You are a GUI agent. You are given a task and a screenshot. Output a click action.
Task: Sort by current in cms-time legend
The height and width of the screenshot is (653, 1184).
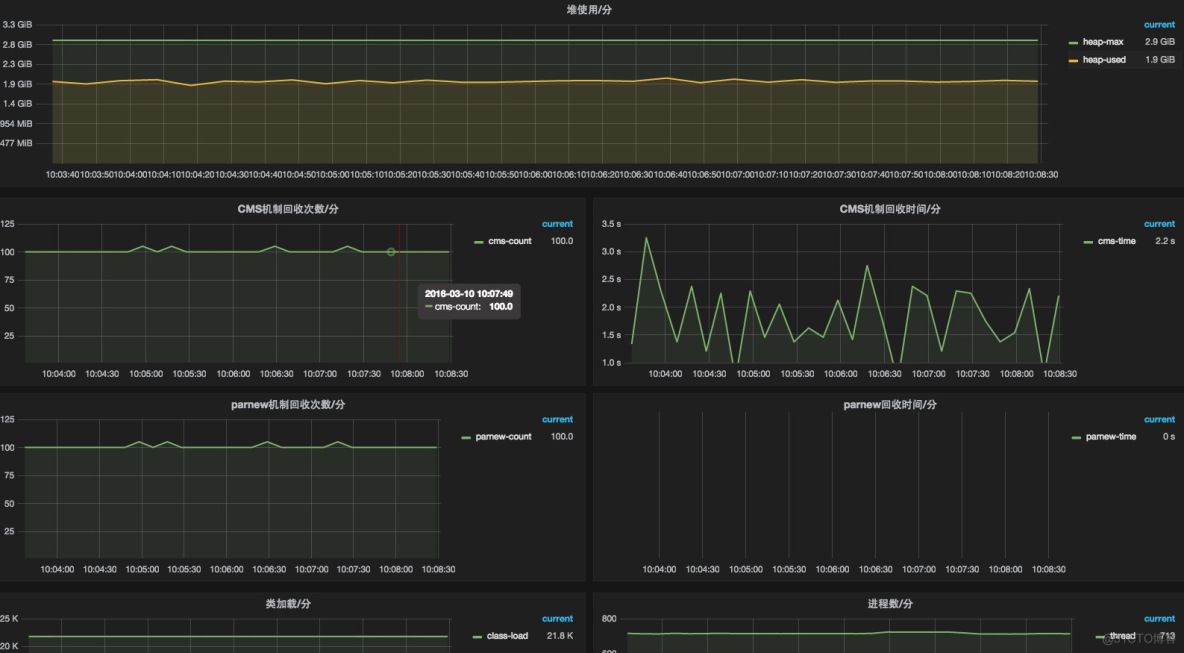[1159, 224]
